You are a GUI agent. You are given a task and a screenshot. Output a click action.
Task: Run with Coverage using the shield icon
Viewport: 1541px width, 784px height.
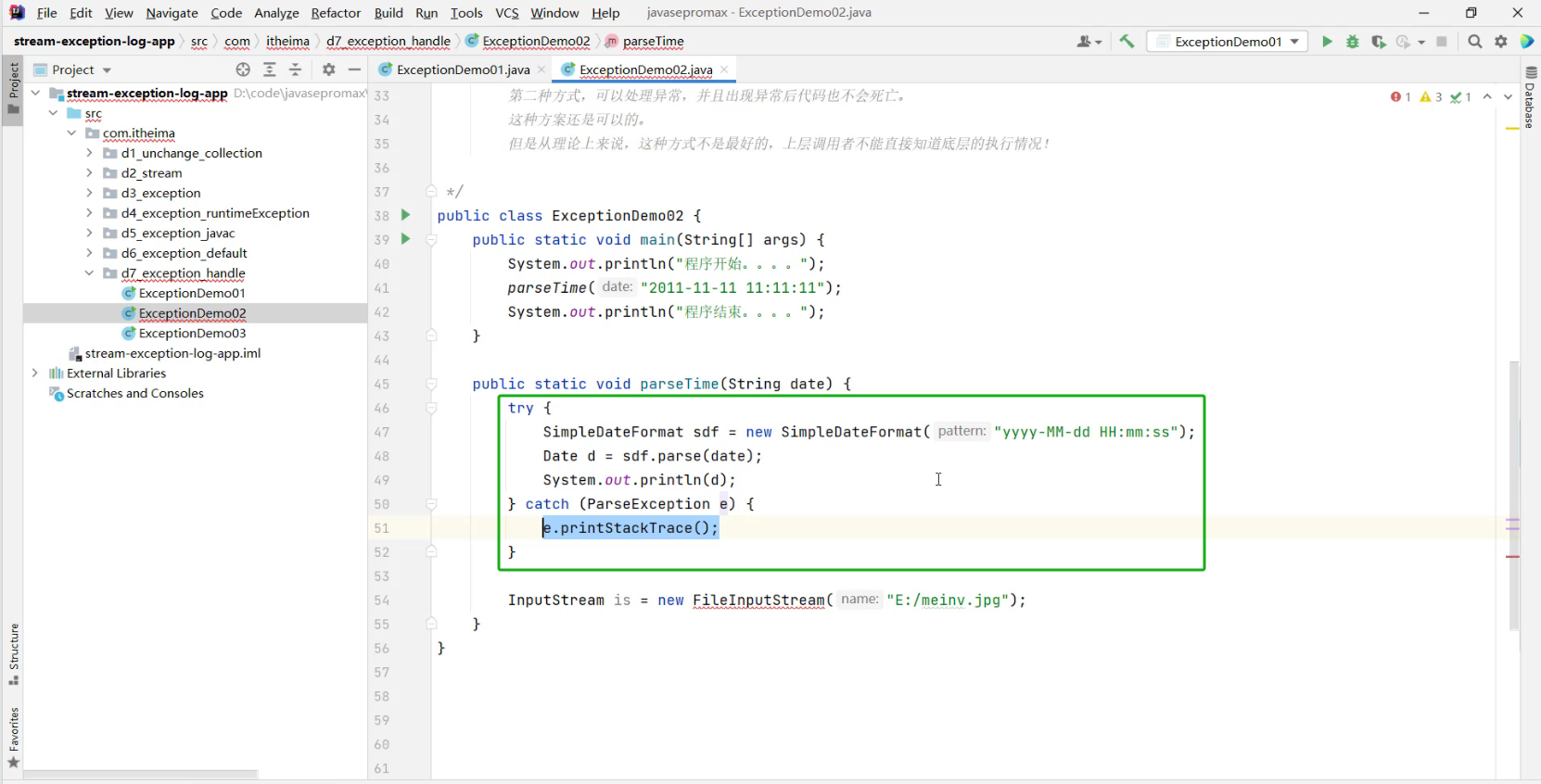click(1379, 42)
